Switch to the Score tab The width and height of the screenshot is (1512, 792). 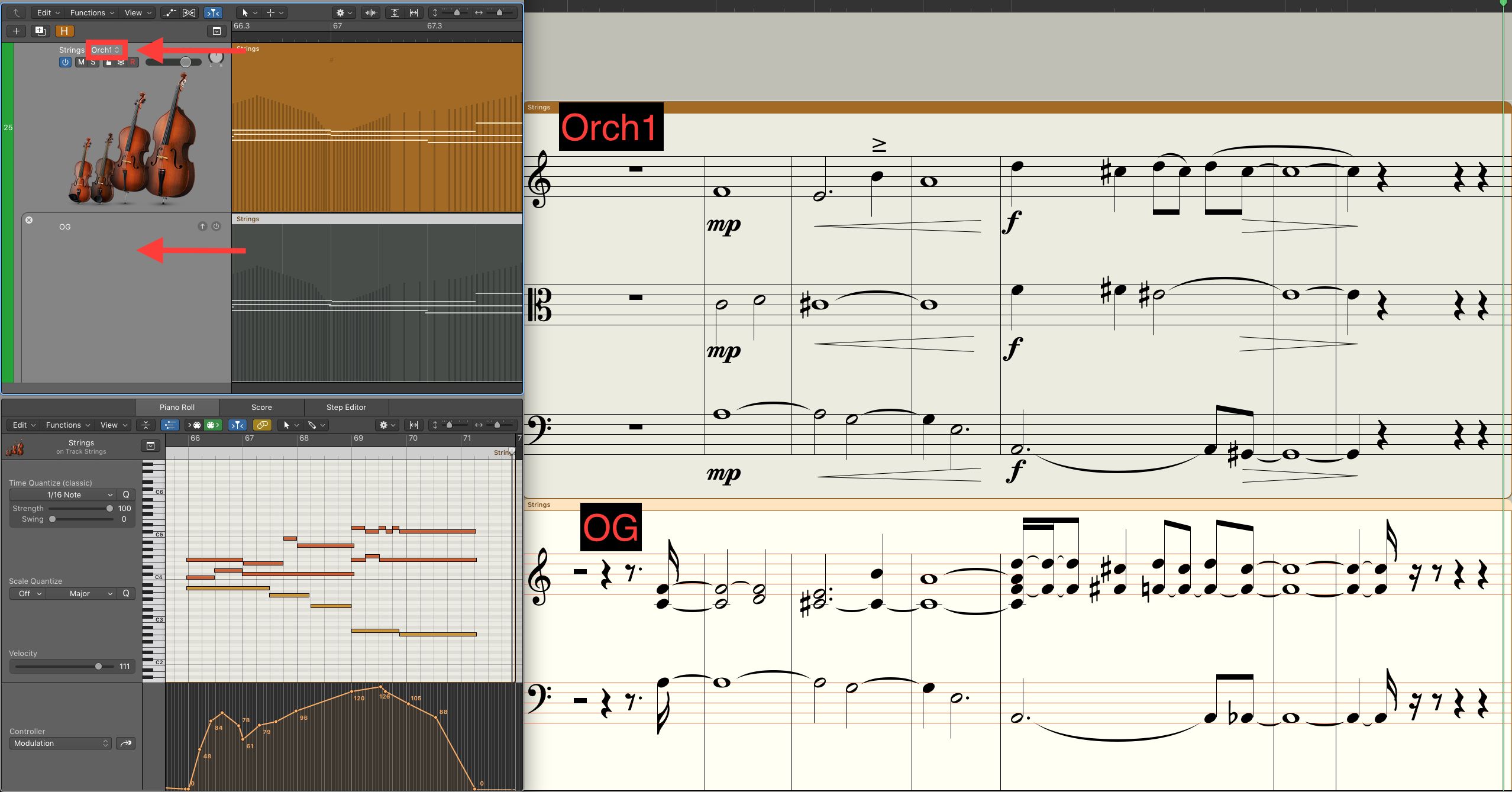[261, 407]
